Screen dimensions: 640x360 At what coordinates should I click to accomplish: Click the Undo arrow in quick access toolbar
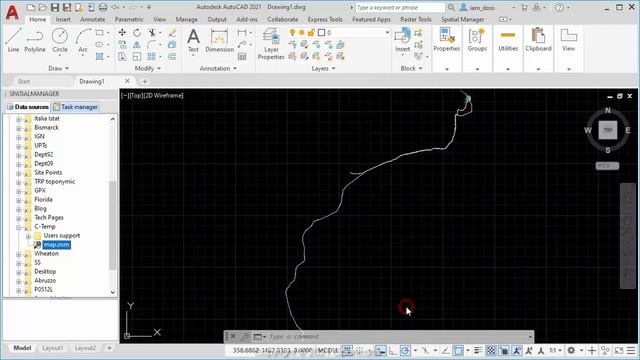115,7
